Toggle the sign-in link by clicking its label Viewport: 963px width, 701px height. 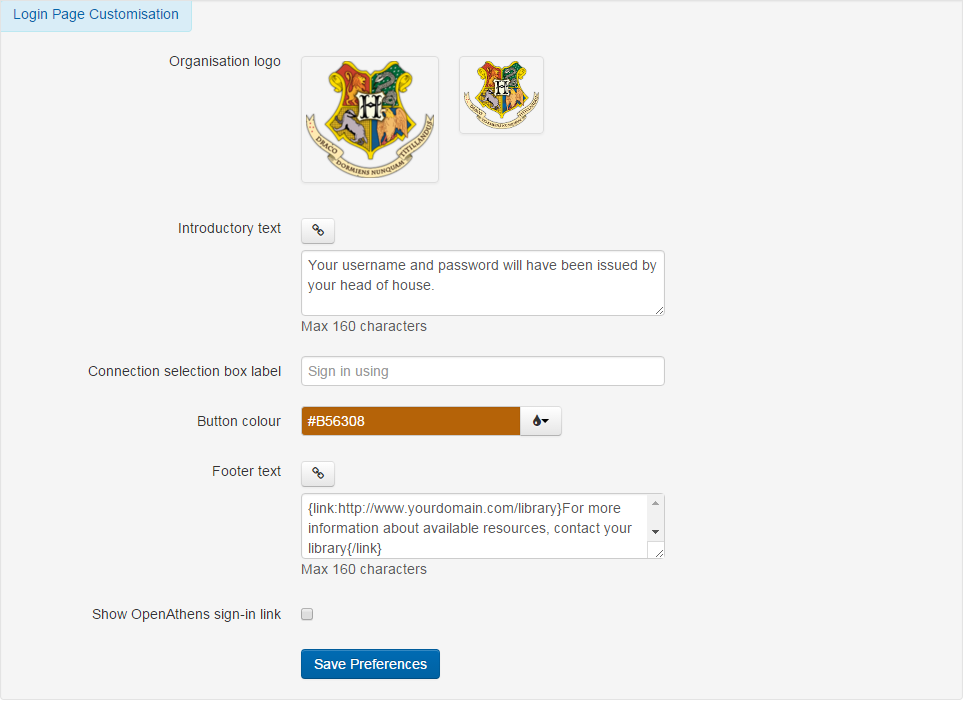[x=186, y=614]
